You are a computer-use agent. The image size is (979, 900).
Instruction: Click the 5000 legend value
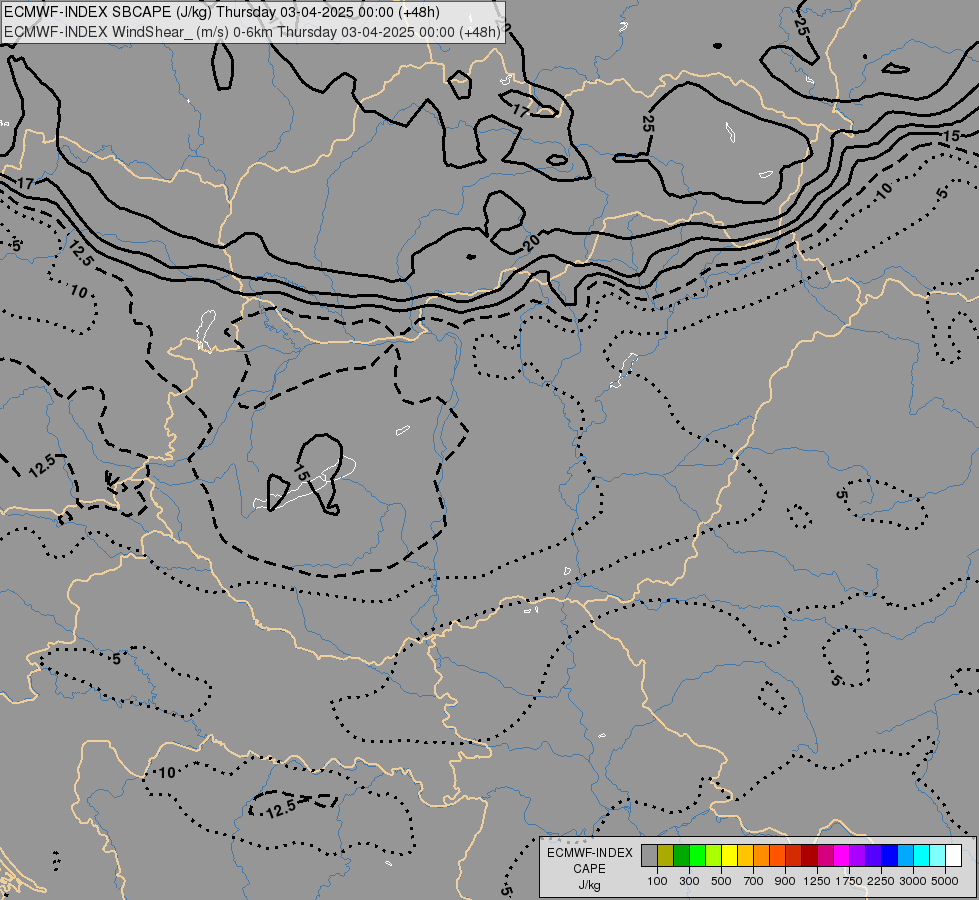tap(945, 881)
